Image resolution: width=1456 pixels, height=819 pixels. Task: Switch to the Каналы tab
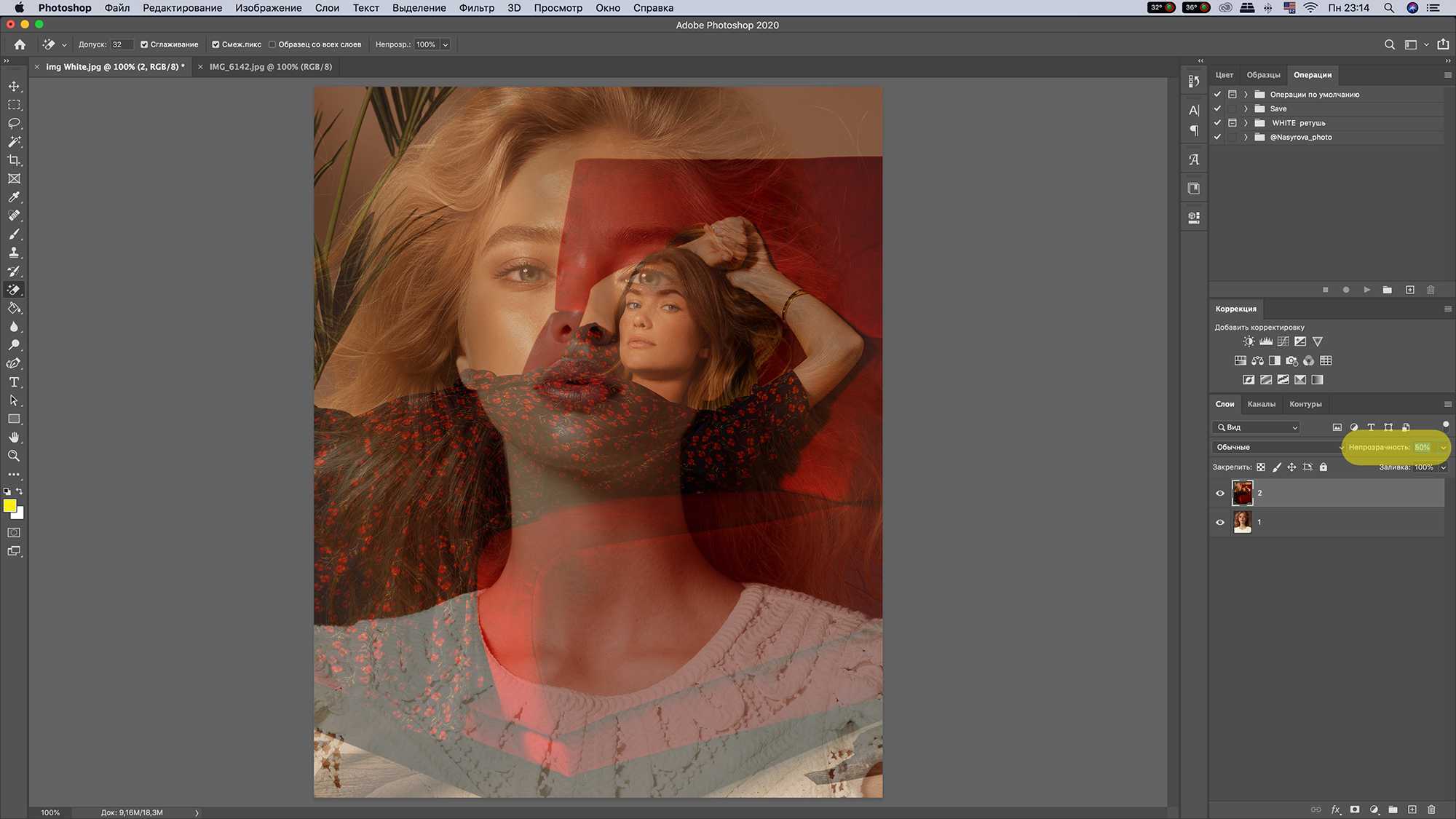1261,404
